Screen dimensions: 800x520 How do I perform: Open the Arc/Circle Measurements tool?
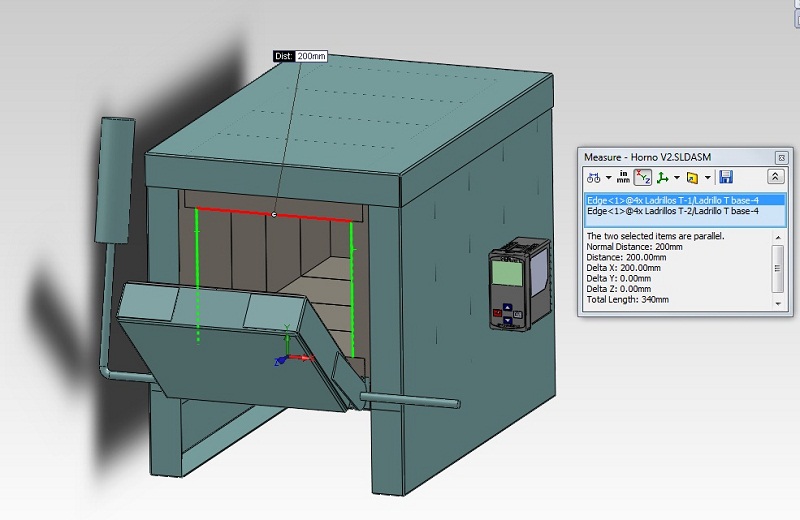[594, 177]
